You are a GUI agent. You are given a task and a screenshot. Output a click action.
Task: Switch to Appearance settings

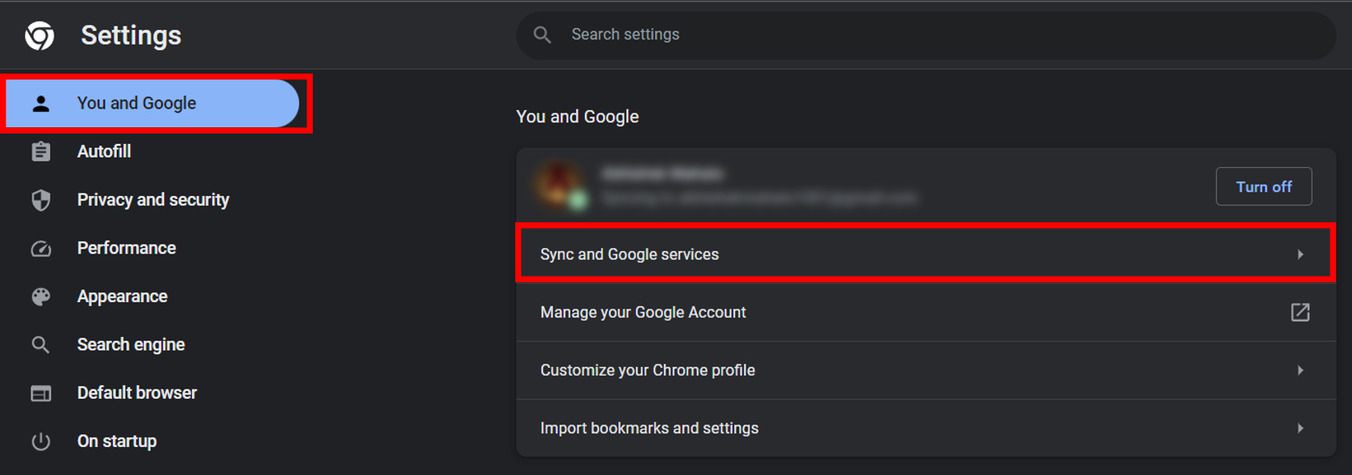pyautogui.click(x=122, y=296)
